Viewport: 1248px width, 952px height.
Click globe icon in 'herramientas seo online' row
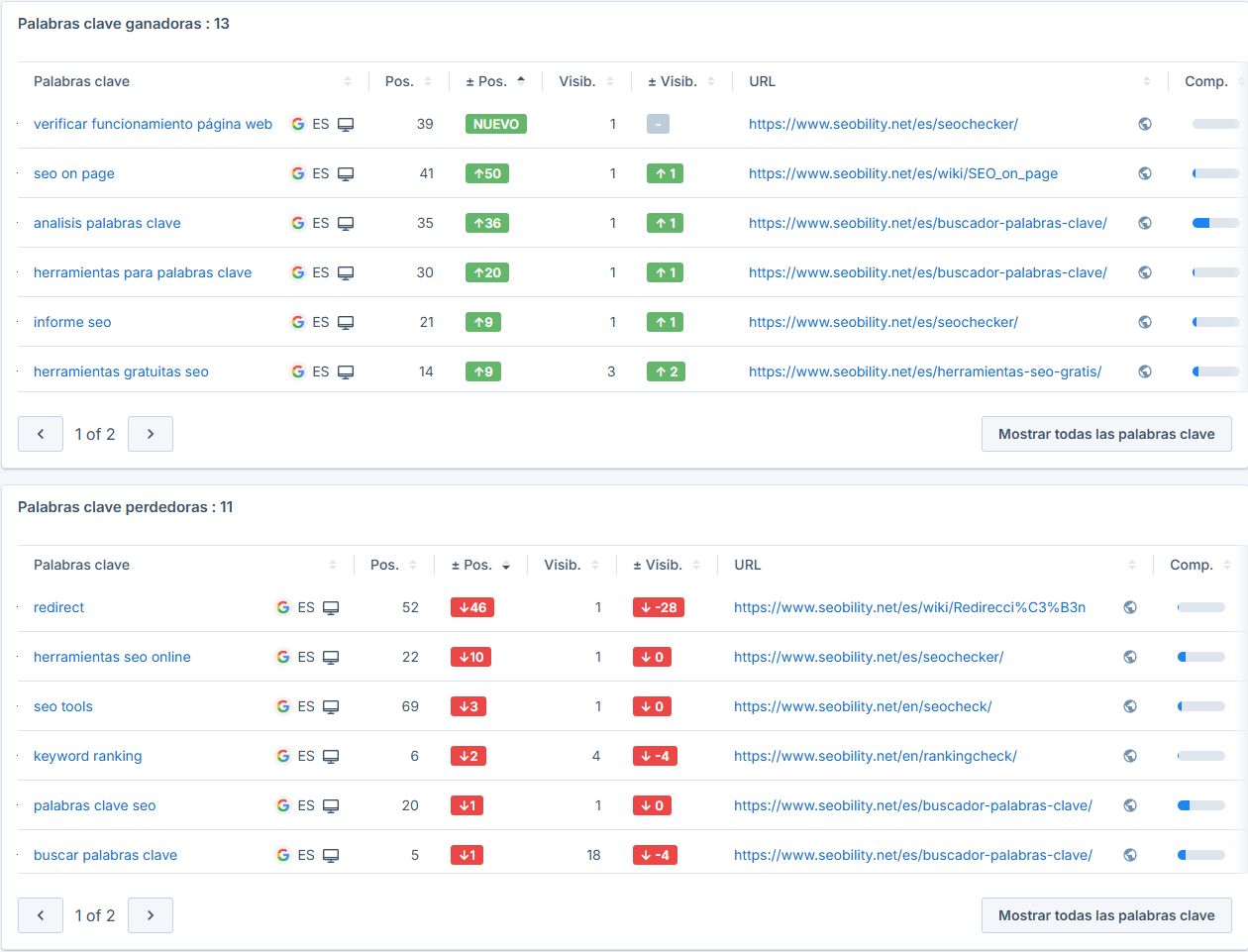pos(1130,657)
